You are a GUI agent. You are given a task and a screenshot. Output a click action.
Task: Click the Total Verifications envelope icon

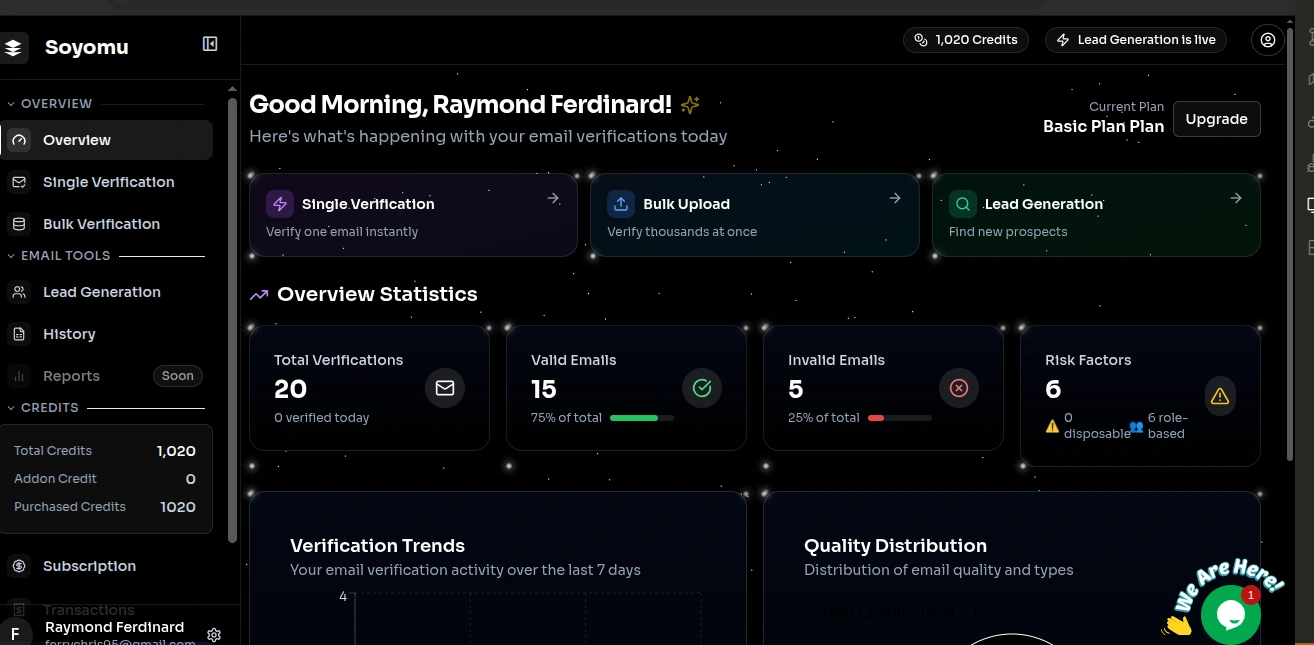pyautogui.click(x=445, y=388)
